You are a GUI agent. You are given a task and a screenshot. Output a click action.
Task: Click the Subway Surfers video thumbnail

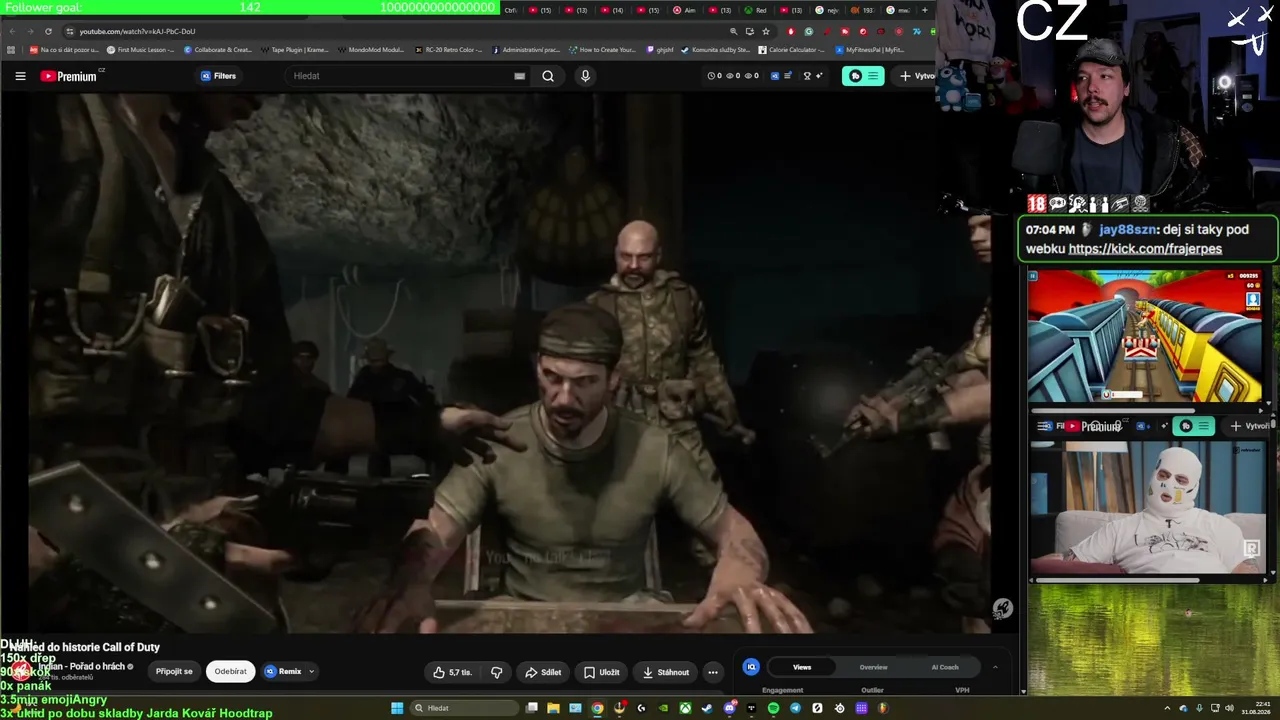click(1145, 336)
